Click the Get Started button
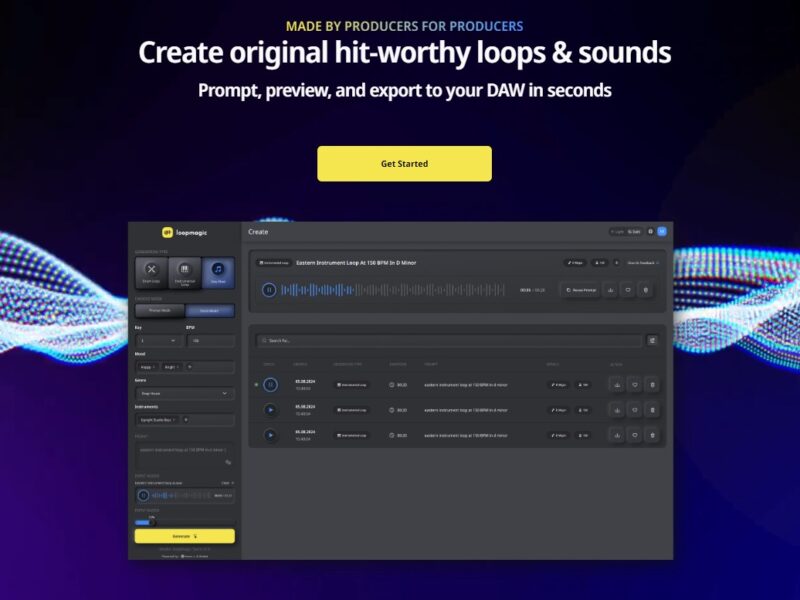The image size is (800, 600). coord(404,163)
